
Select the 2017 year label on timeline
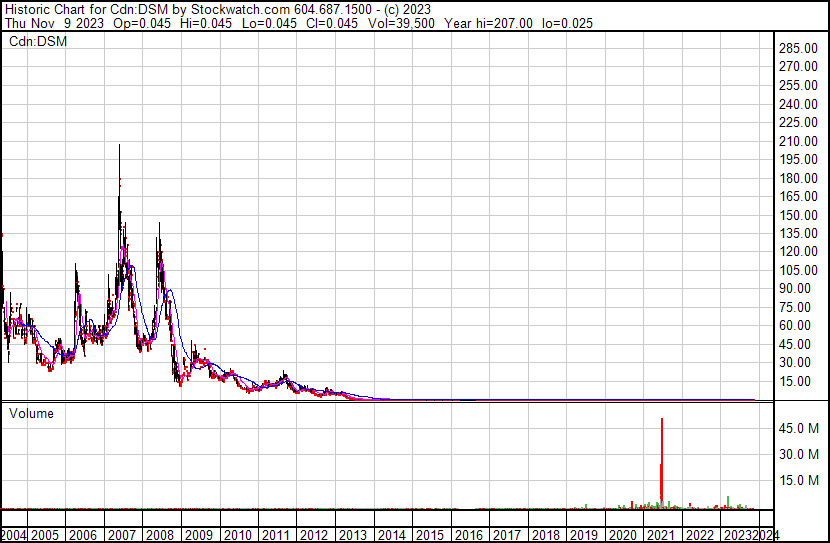(x=507, y=535)
